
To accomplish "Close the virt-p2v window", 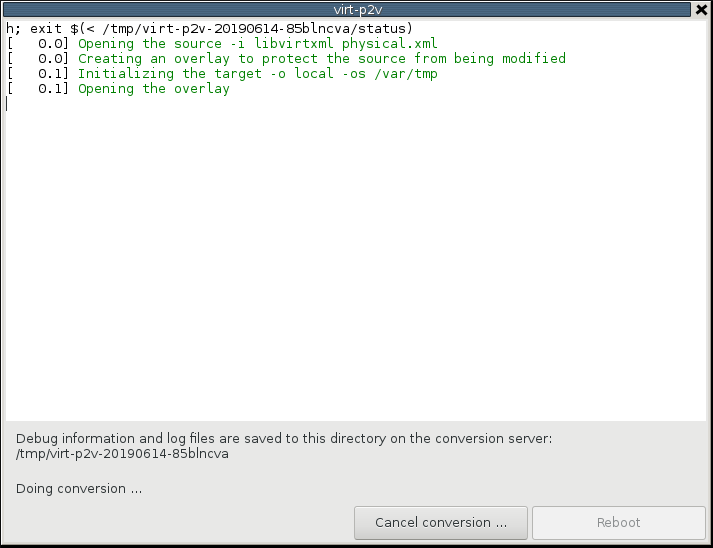I will (x=701, y=9).
